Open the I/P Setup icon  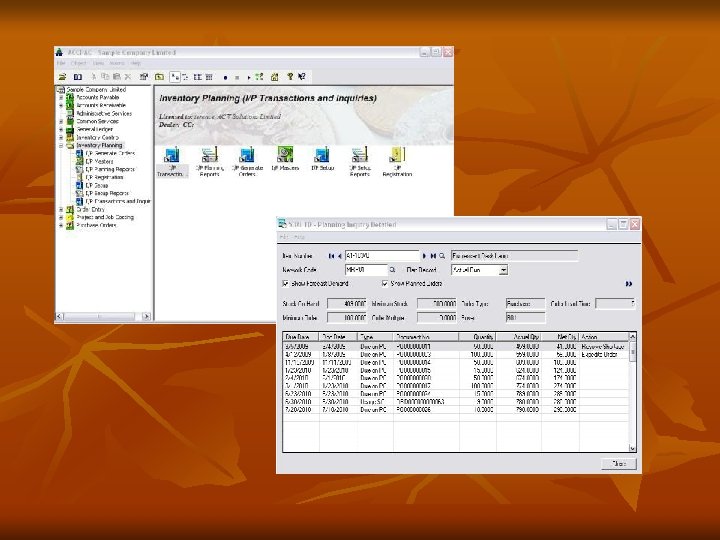(322, 155)
